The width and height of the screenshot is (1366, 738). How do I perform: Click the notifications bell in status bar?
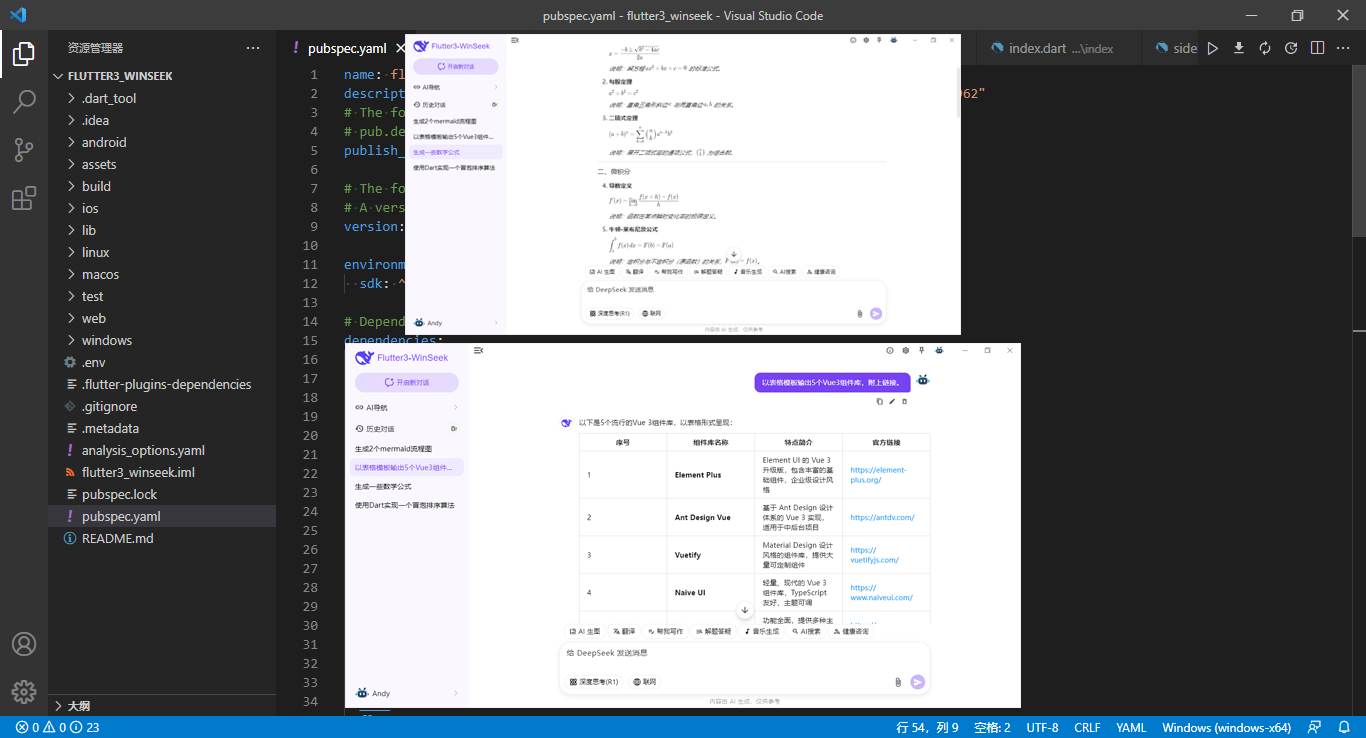1342,727
